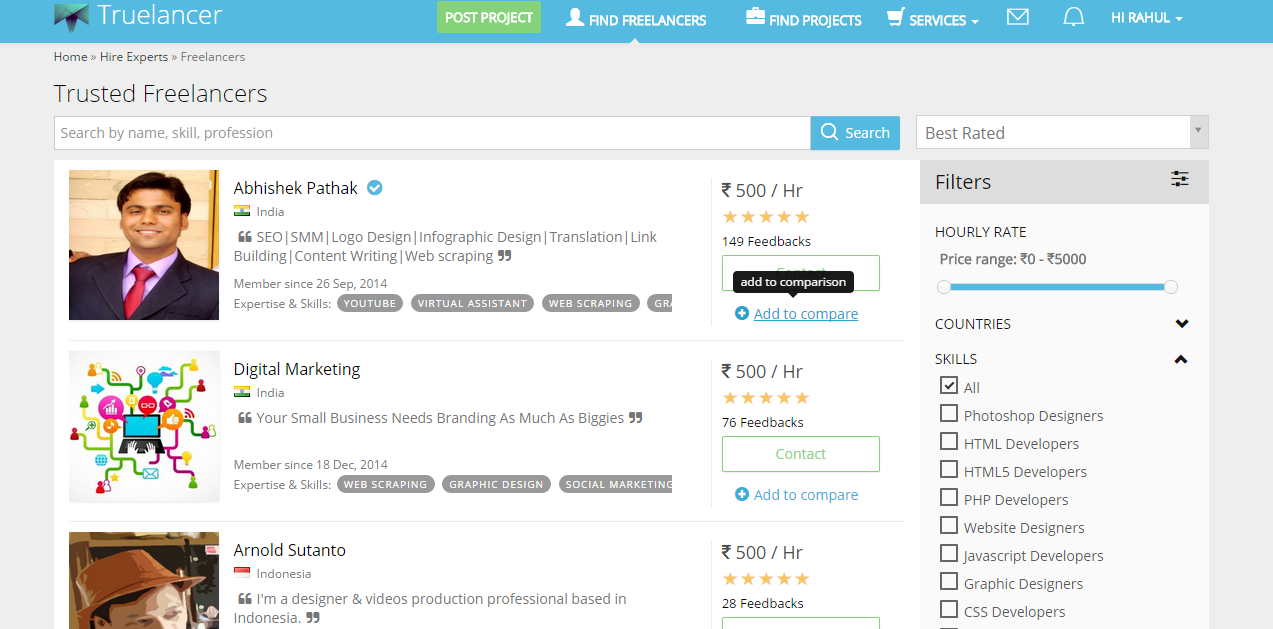Click the freelancer search input field
Viewport: 1273px width, 629px height.
click(x=432, y=133)
